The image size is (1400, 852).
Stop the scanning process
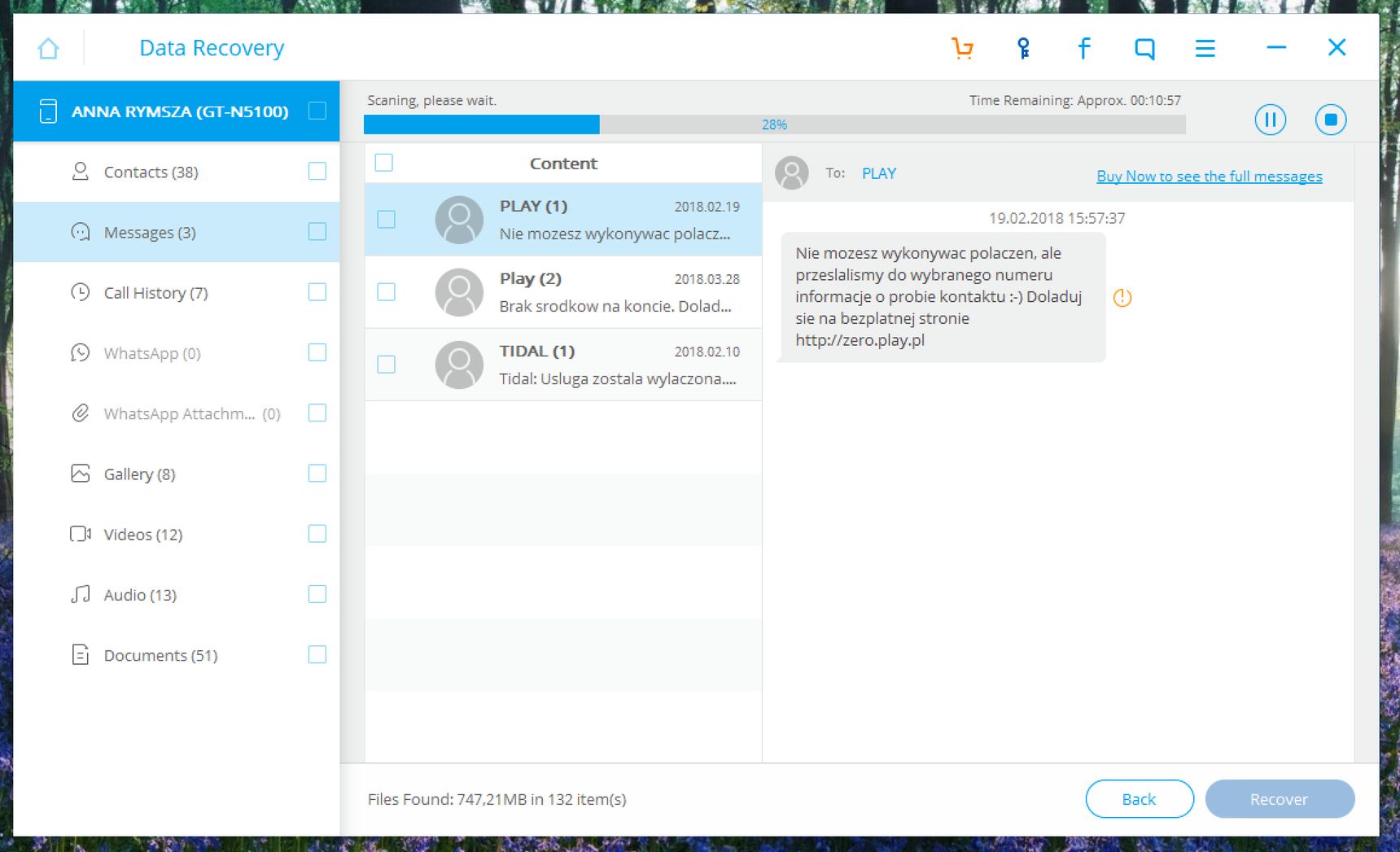click(1331, 120)
